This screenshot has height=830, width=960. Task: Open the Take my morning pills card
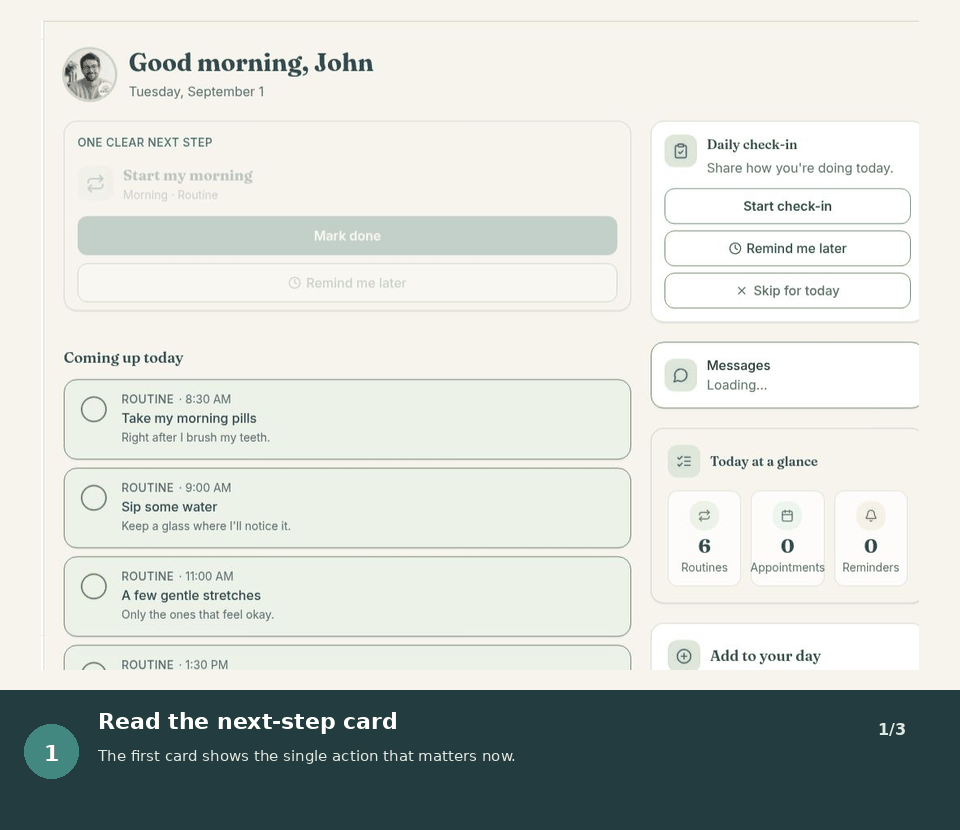(347, 419)
